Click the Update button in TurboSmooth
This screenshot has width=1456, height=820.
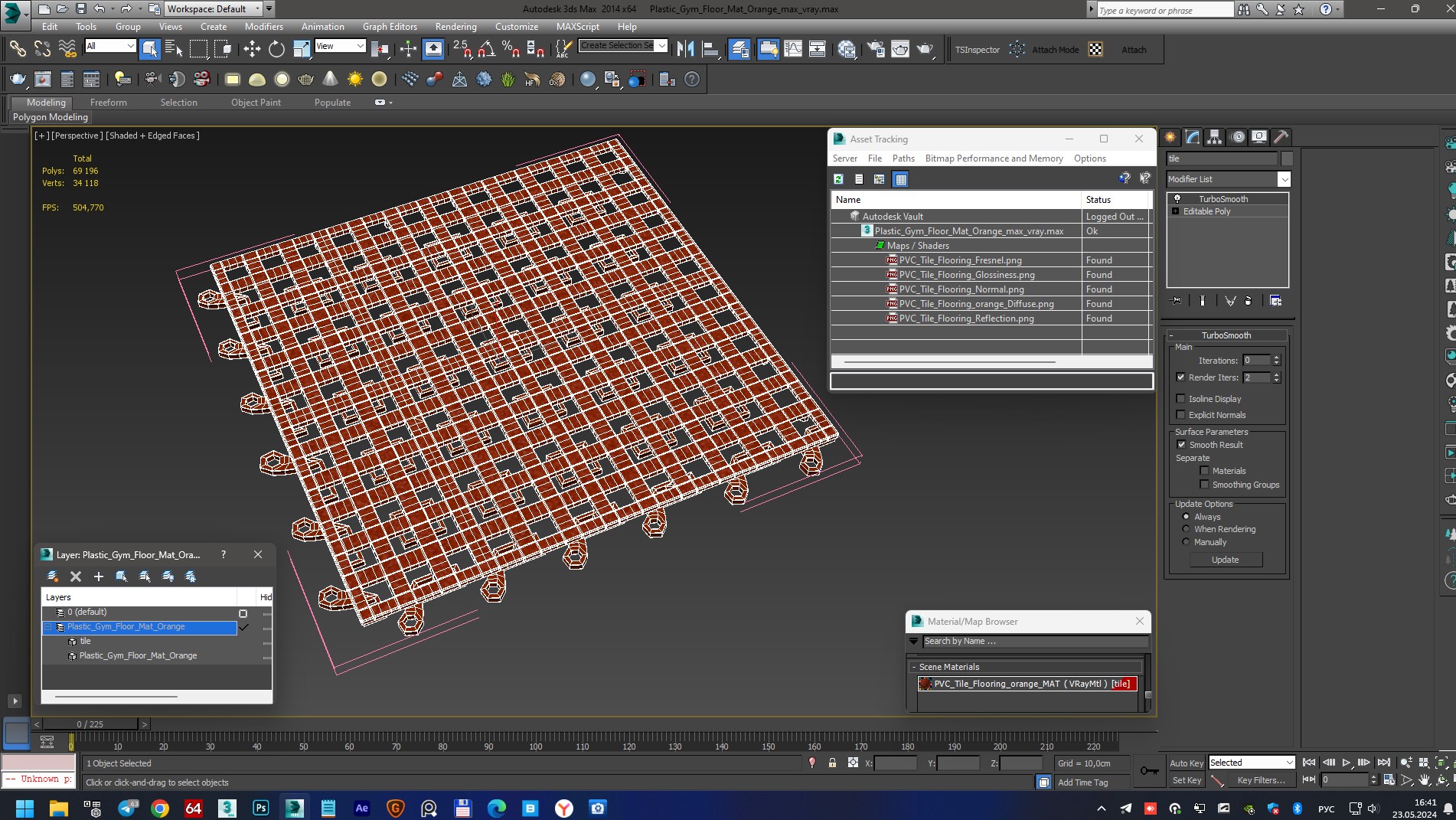click(x=1225, y=560)
